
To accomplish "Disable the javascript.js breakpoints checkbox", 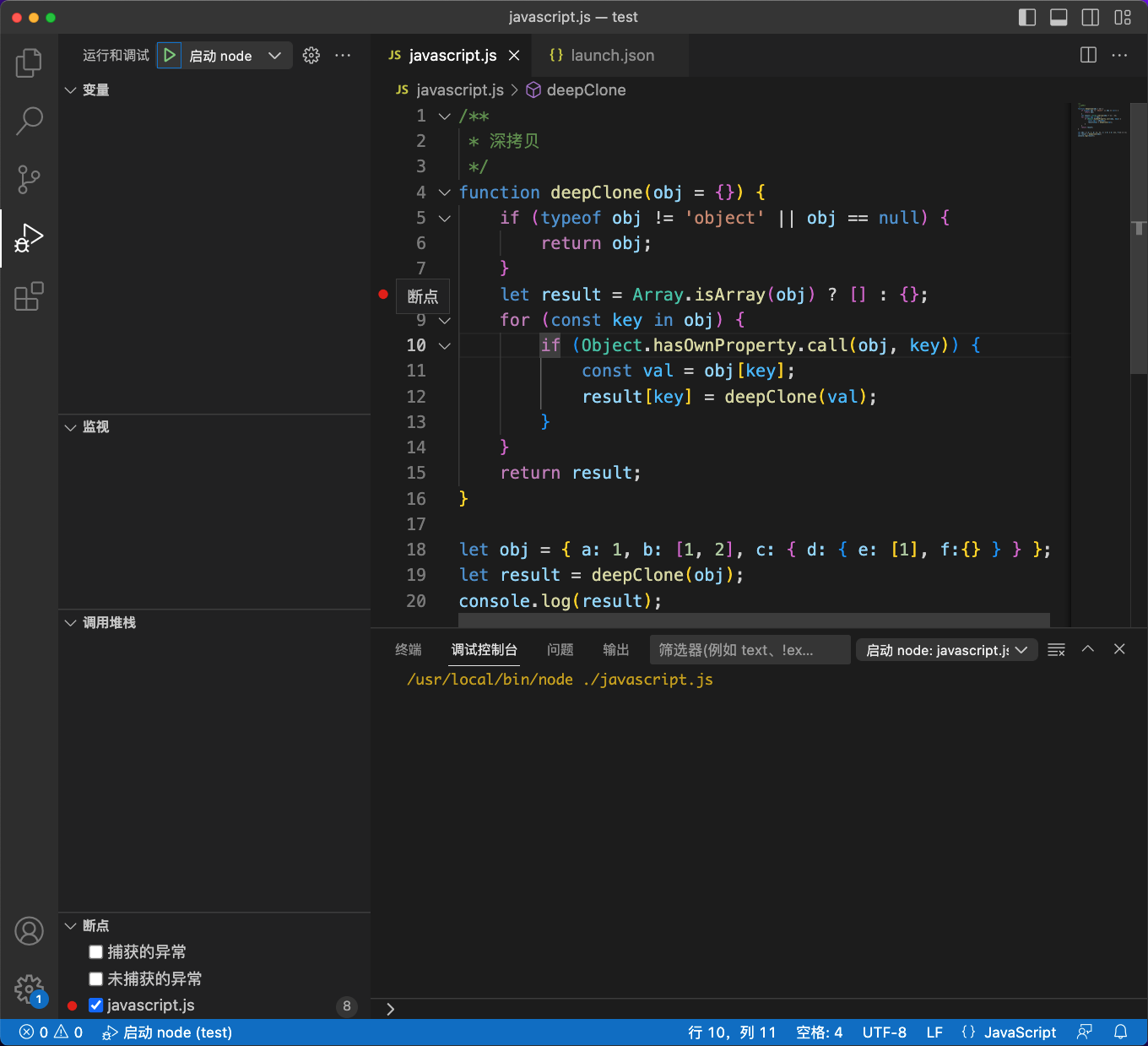I will tap(95, 1005).
